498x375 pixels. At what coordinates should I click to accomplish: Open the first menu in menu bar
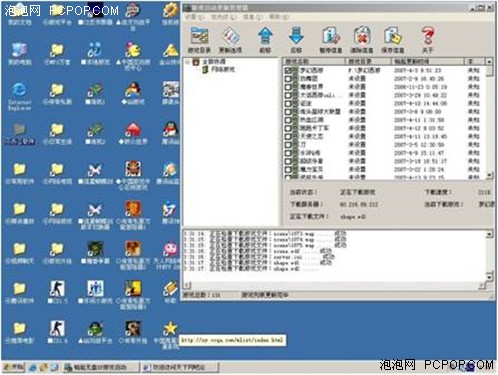pos(194,17)
